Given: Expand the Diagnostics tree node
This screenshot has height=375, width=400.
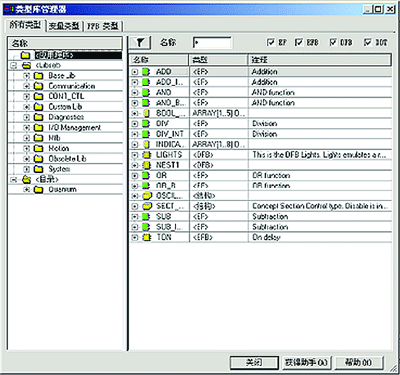Looking at the screenshot, I should pyautogui.click(x=27, y=117).
